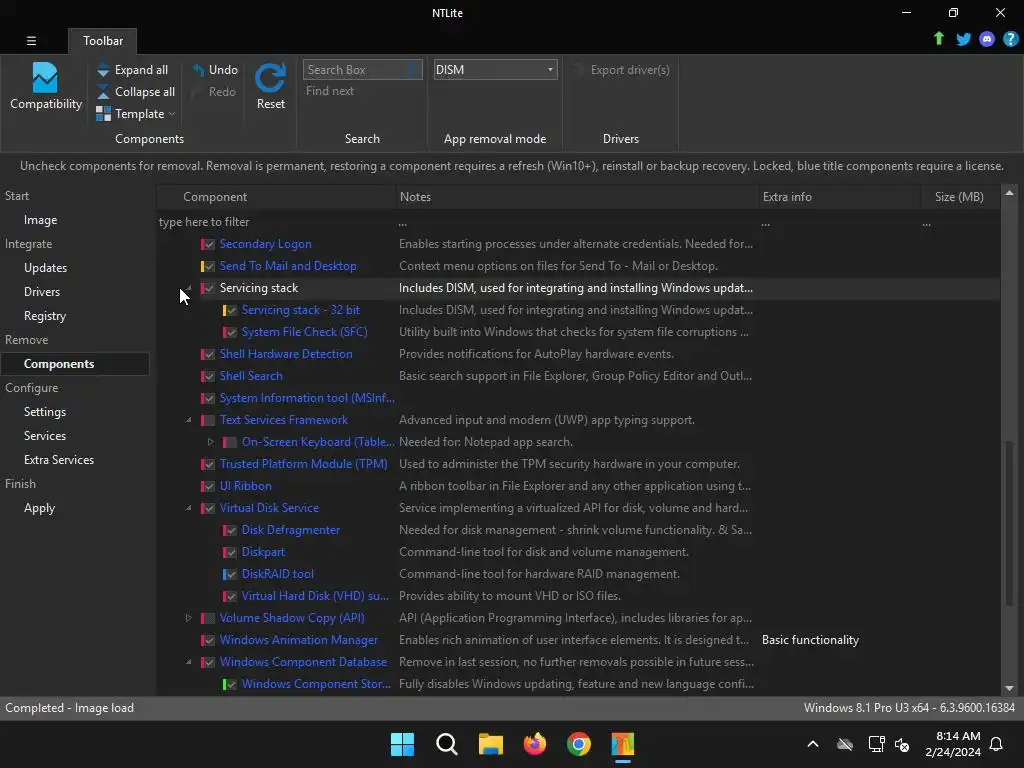The image size is (1024, 768).
Task: Open the Services page in sidebar
Action: 44,436
